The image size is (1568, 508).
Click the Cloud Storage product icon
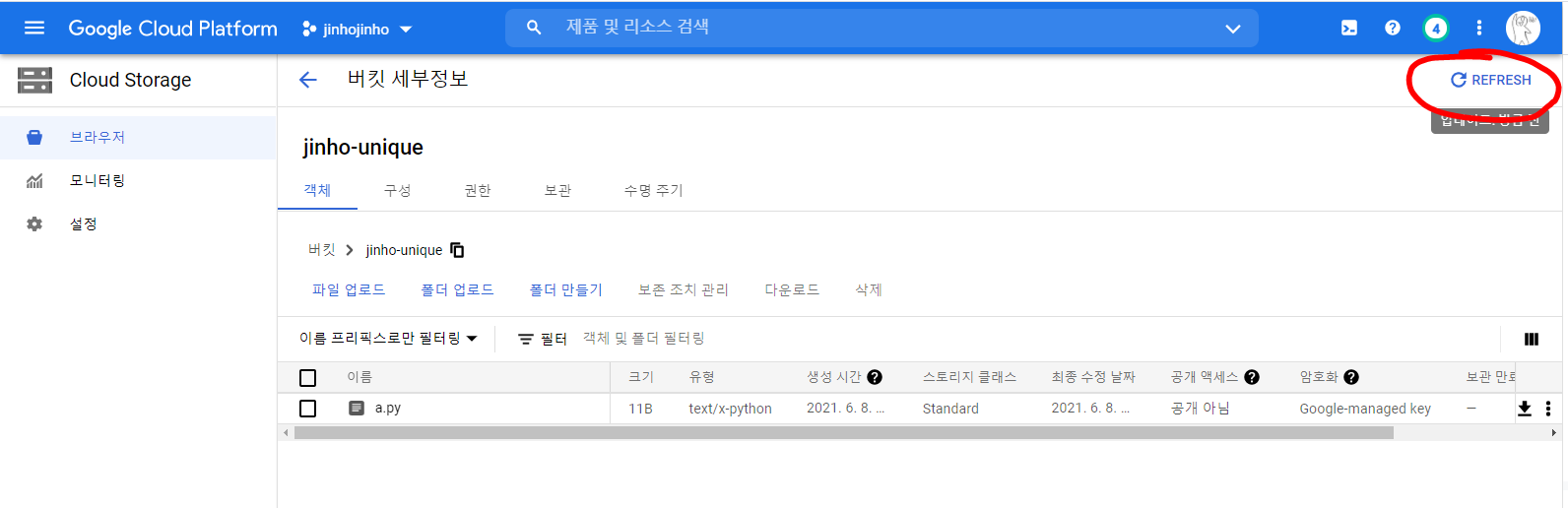pyautogui.click(x=34, y=80)
